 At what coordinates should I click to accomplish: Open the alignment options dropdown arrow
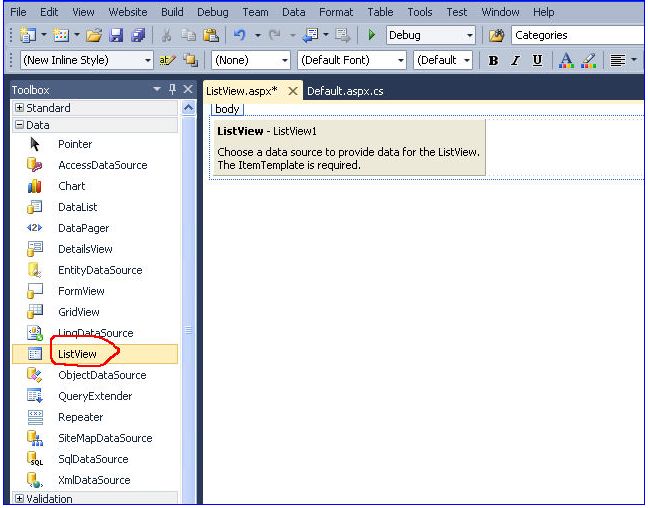[x=634, y=61]
